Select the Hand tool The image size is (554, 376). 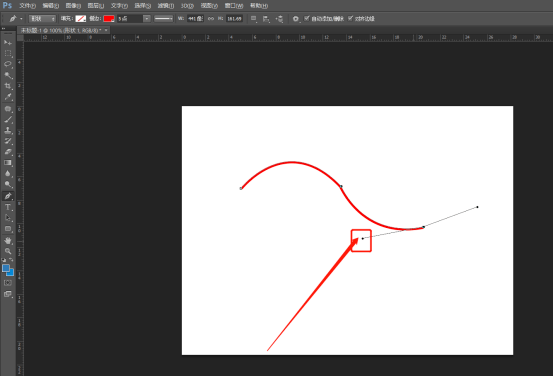tap(8, 241)
